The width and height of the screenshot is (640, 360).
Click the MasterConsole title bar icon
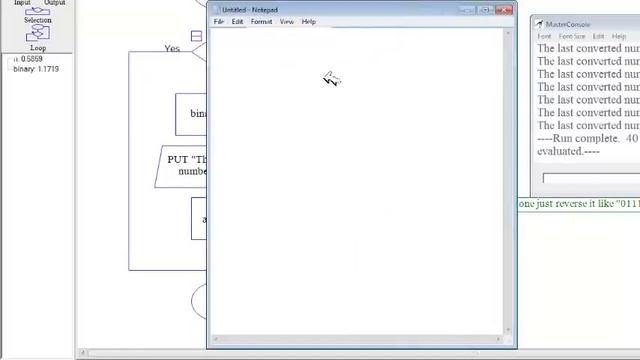pos(540,24)
